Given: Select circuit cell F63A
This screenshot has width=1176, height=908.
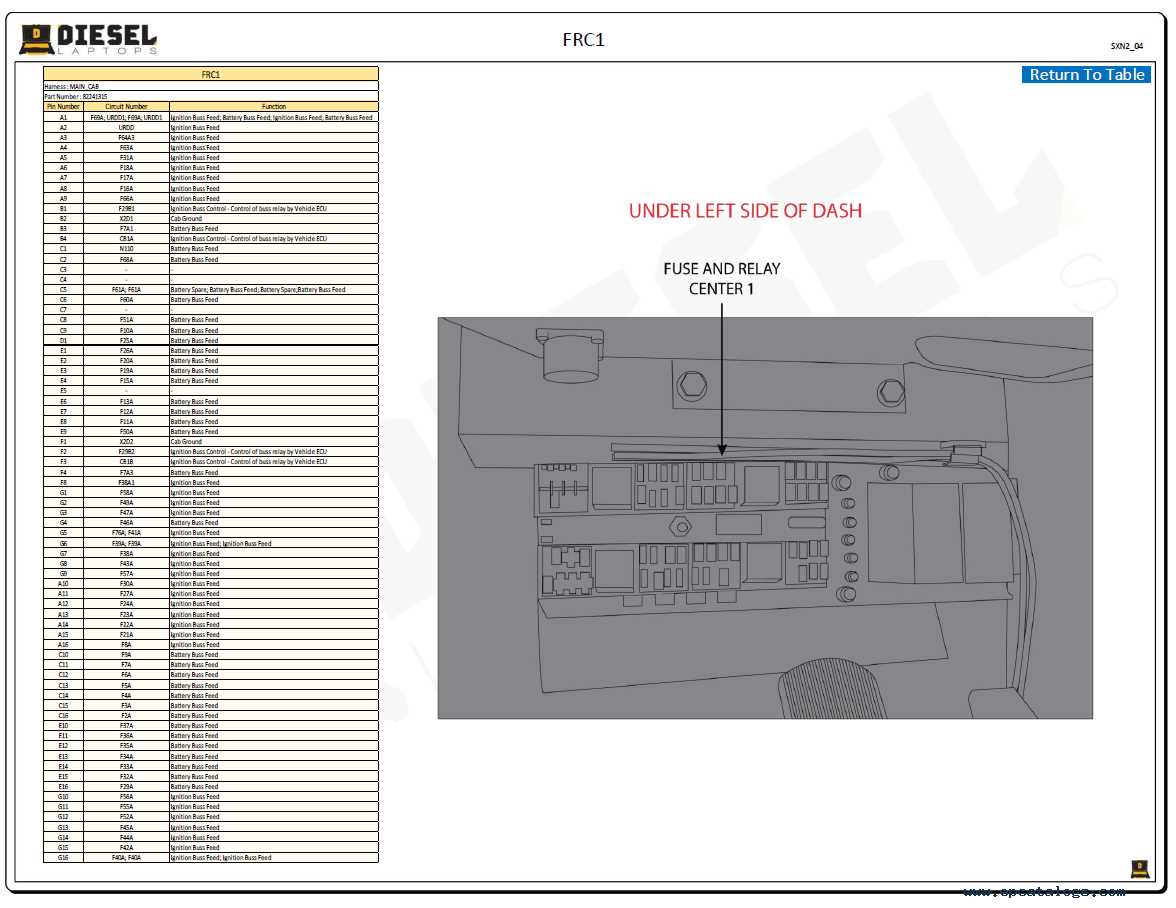Looking at the screenshot, I should [x=126, y=148].
